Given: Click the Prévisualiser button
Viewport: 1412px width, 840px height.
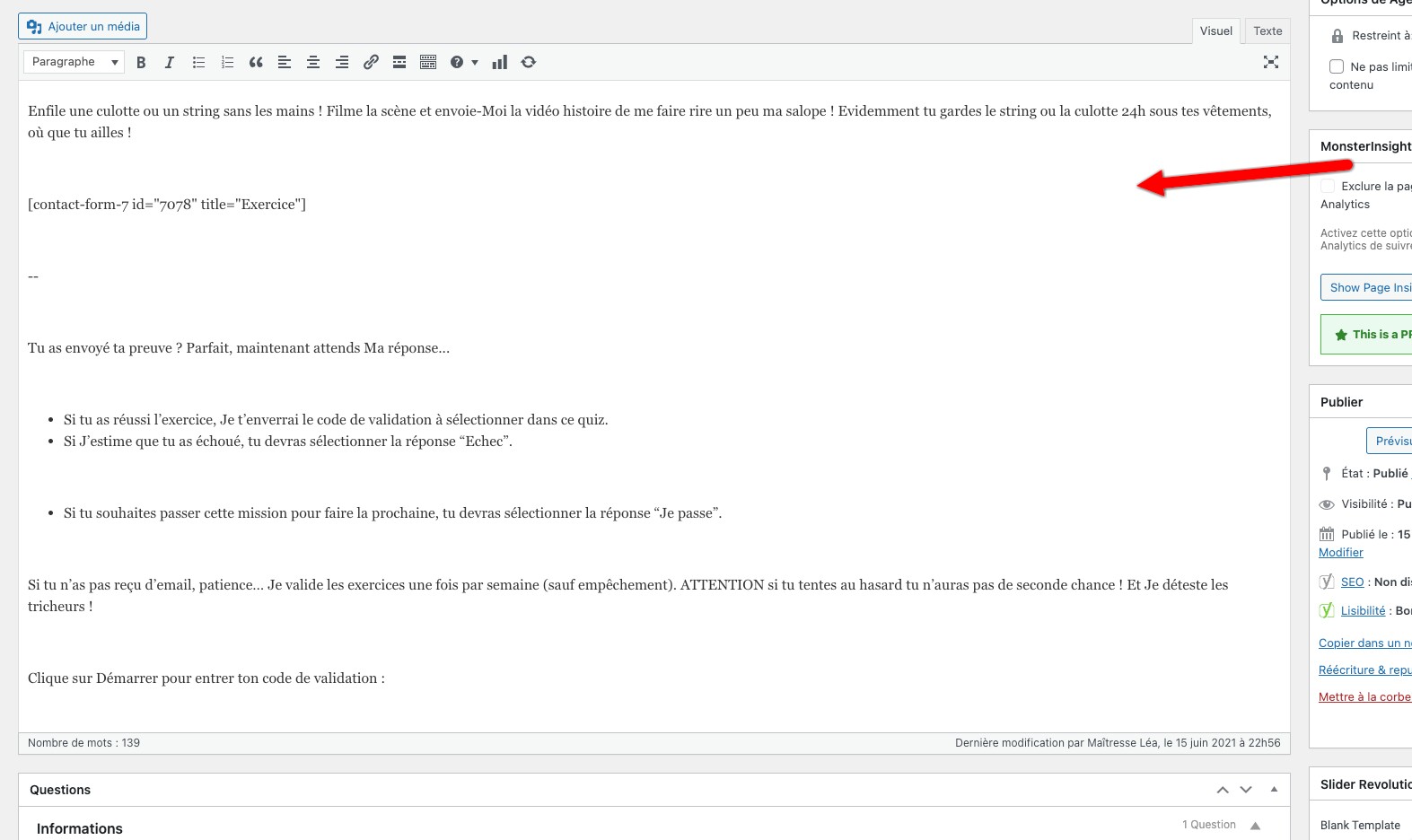Looking at the screenshot, I should click(1389, 441).
